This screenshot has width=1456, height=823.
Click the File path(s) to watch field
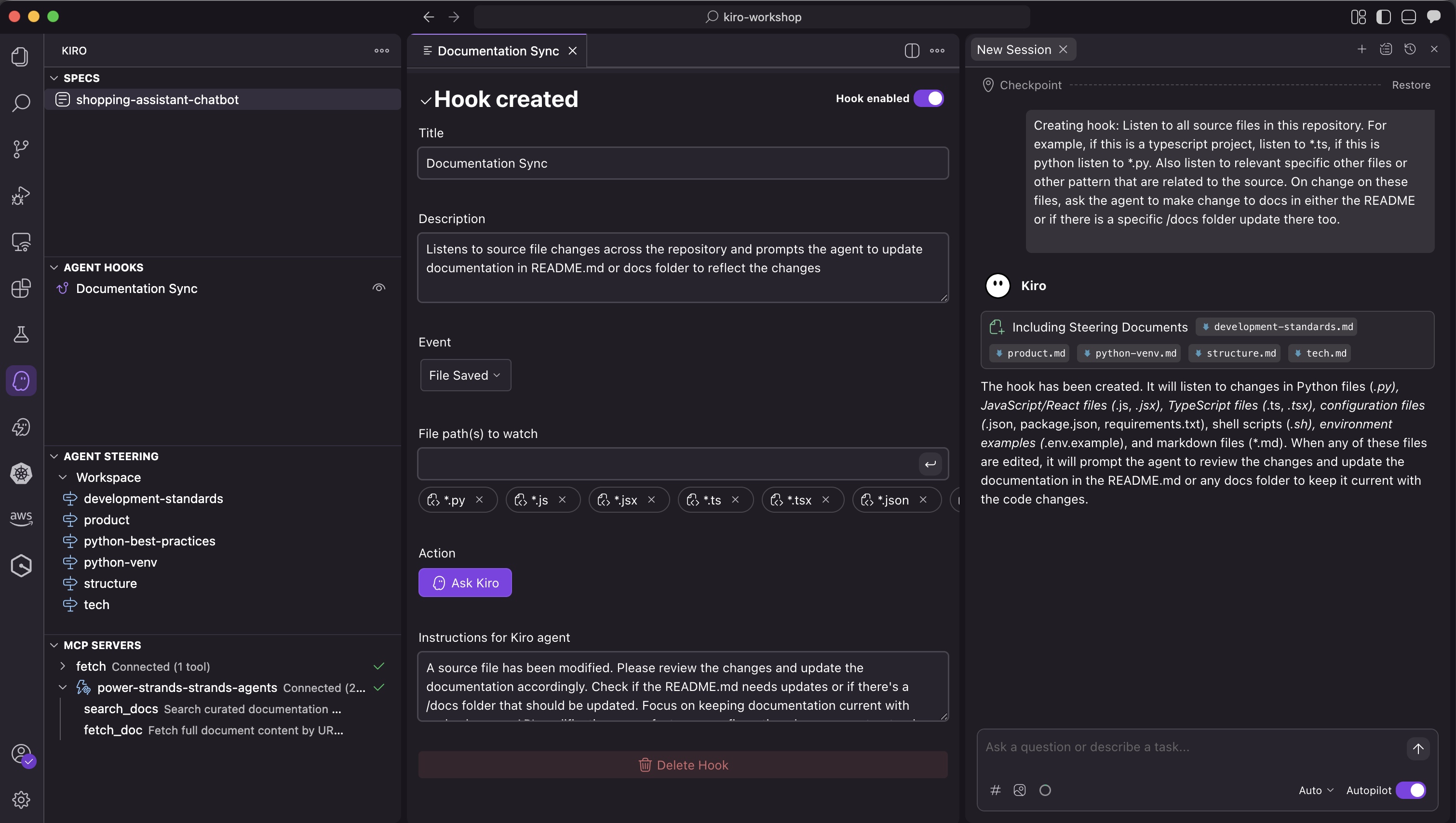click(667, 464)
